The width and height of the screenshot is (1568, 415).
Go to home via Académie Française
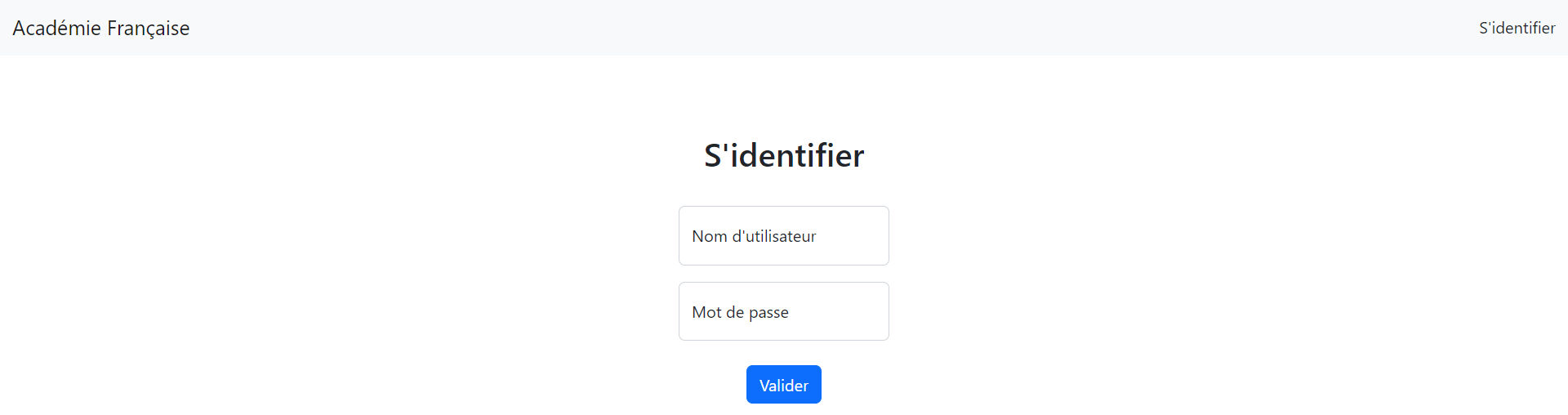point(101,28)
